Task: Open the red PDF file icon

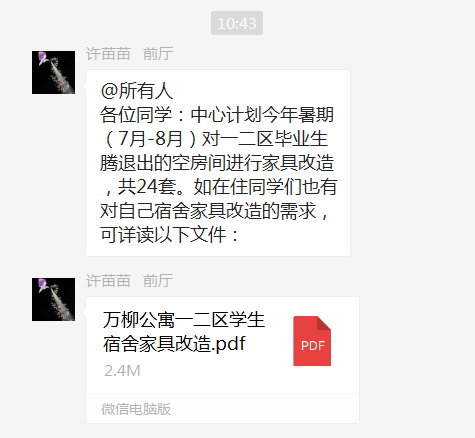Action: click(x=312, y=341)
